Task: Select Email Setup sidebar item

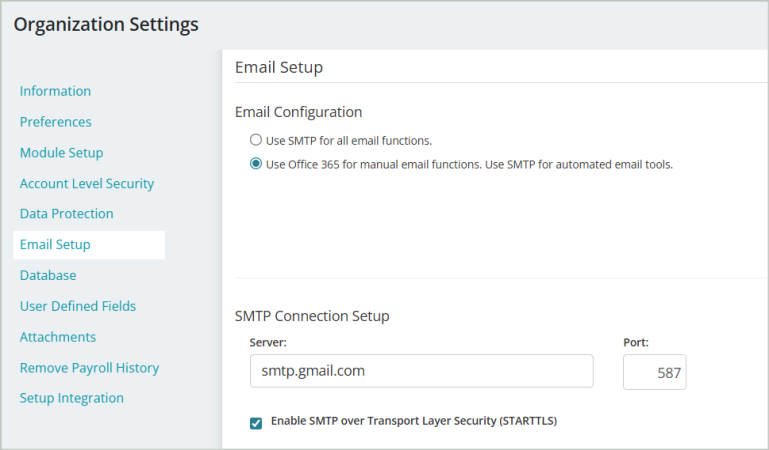Action: click(x=89, y=245)
